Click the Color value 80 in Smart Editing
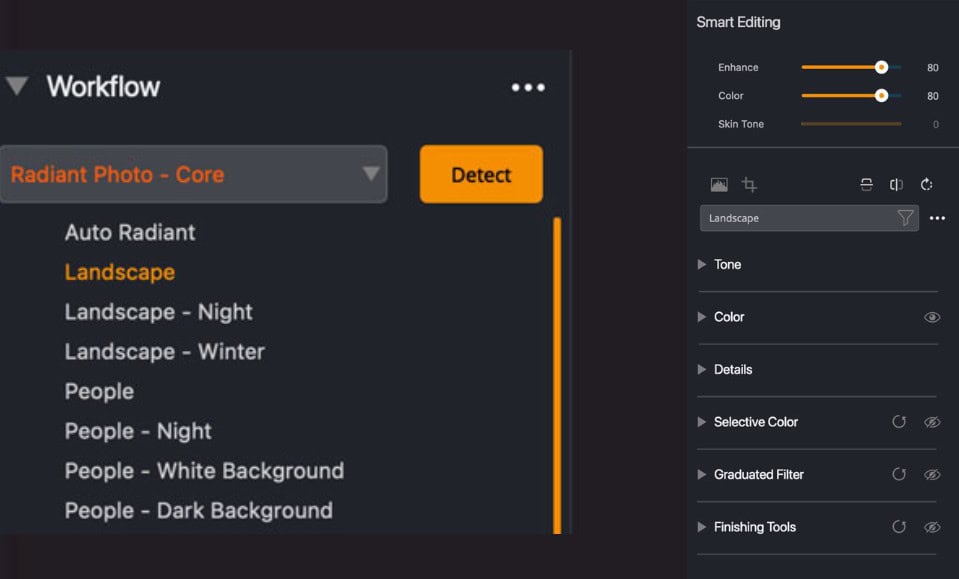 (933, 96)
